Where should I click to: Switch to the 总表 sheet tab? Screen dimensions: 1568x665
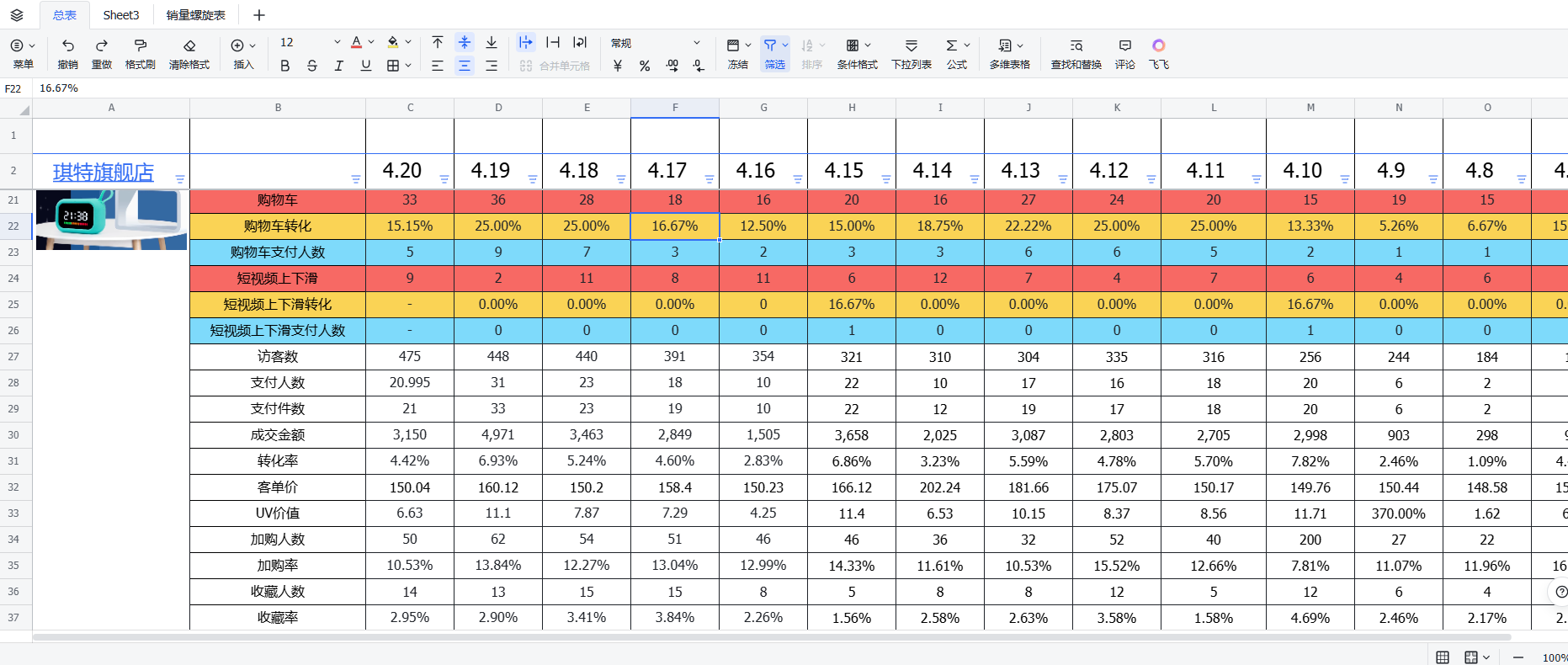(65, 15)
